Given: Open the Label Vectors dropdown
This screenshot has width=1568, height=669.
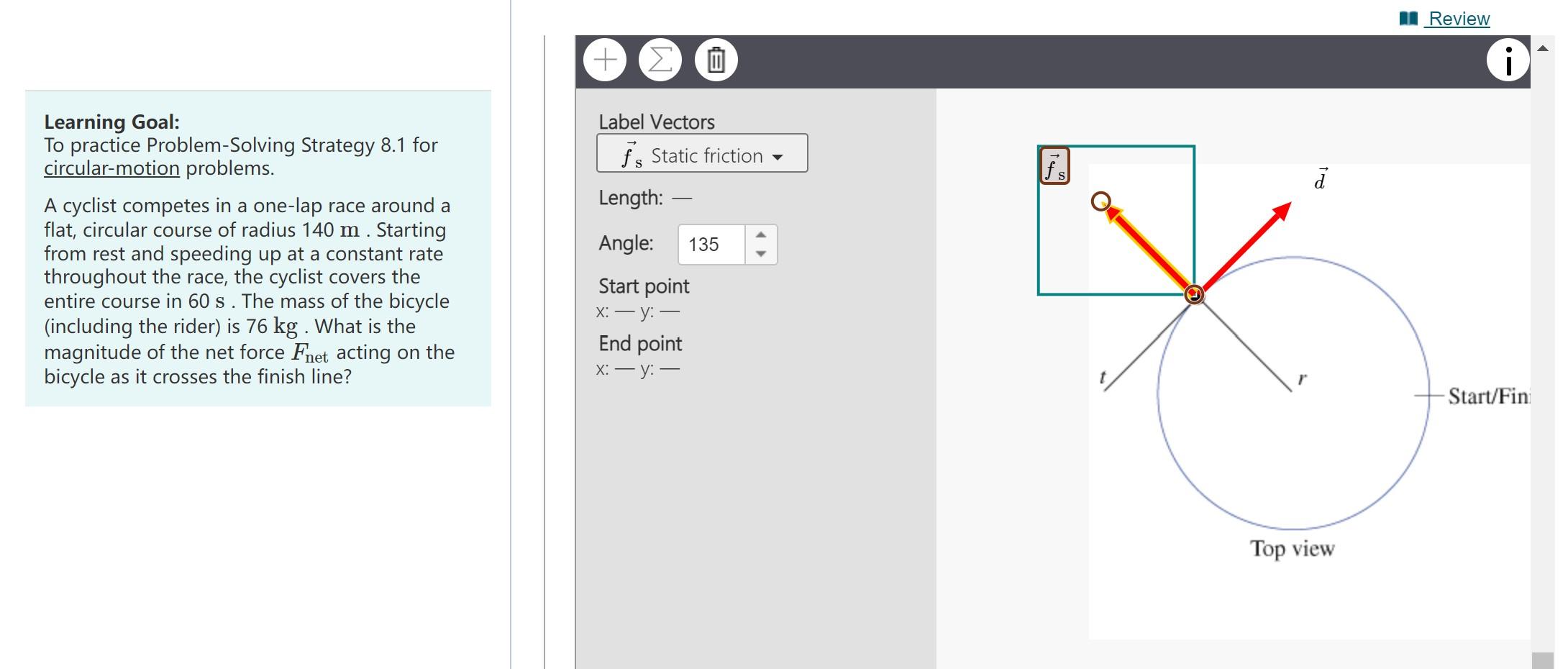Looking at the screenshot, I should [701, 153].
